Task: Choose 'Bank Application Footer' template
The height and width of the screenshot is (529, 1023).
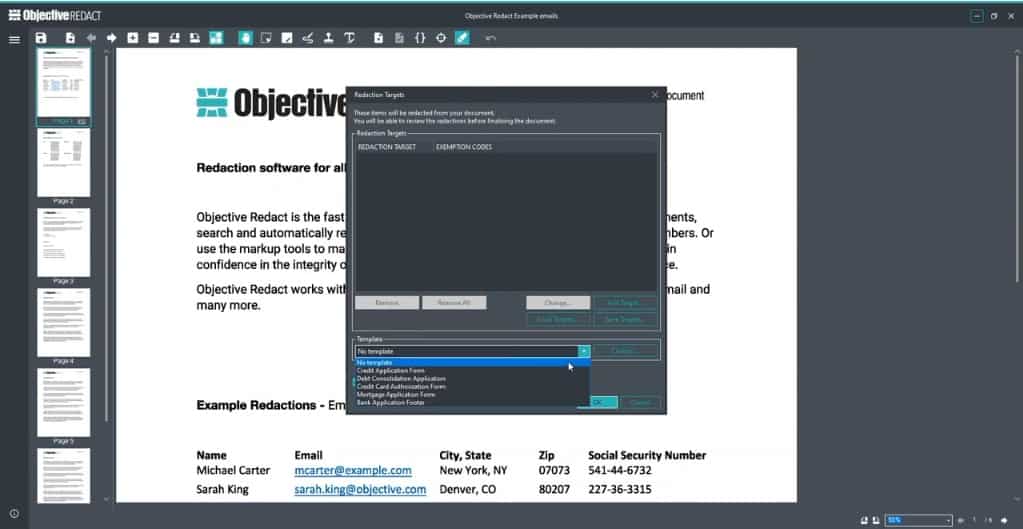Action: click(x=472, y=402)
